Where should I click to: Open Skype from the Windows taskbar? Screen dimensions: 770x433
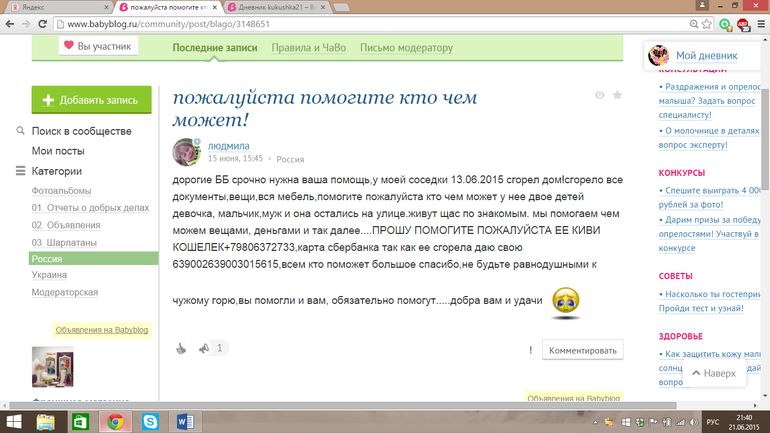[x=150, y=421]
